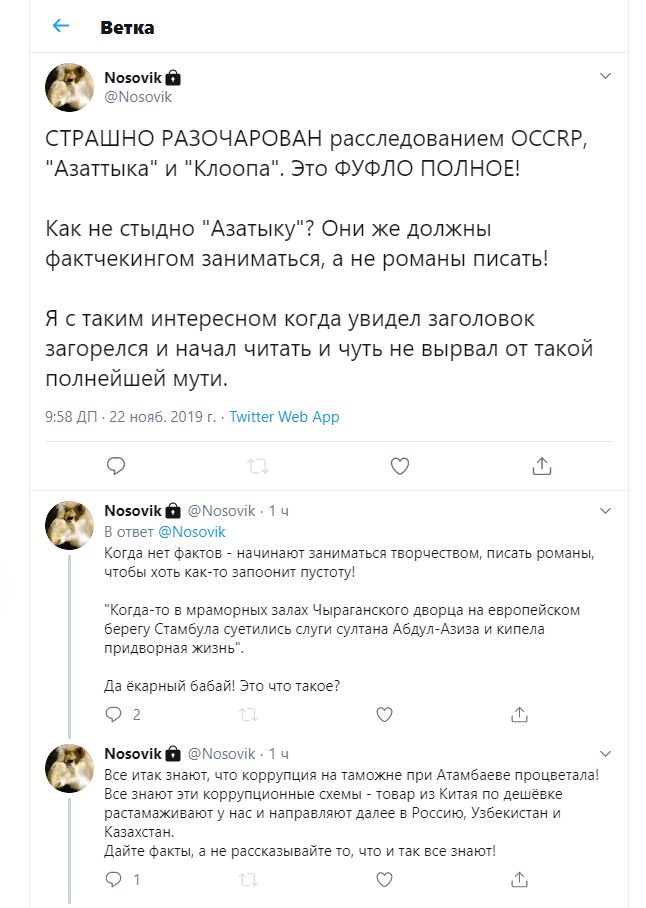Reply to the tweet about Атамбаеве

[x=115, y=880]
